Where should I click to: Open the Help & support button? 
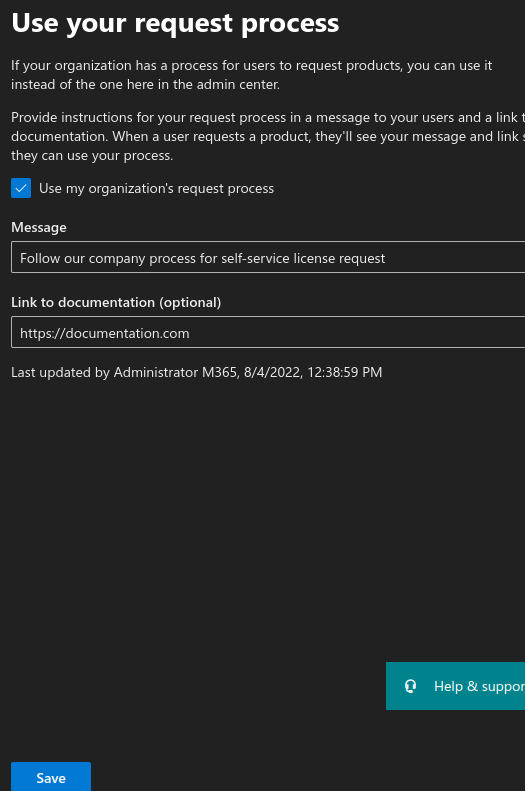[x=455, y=686]
